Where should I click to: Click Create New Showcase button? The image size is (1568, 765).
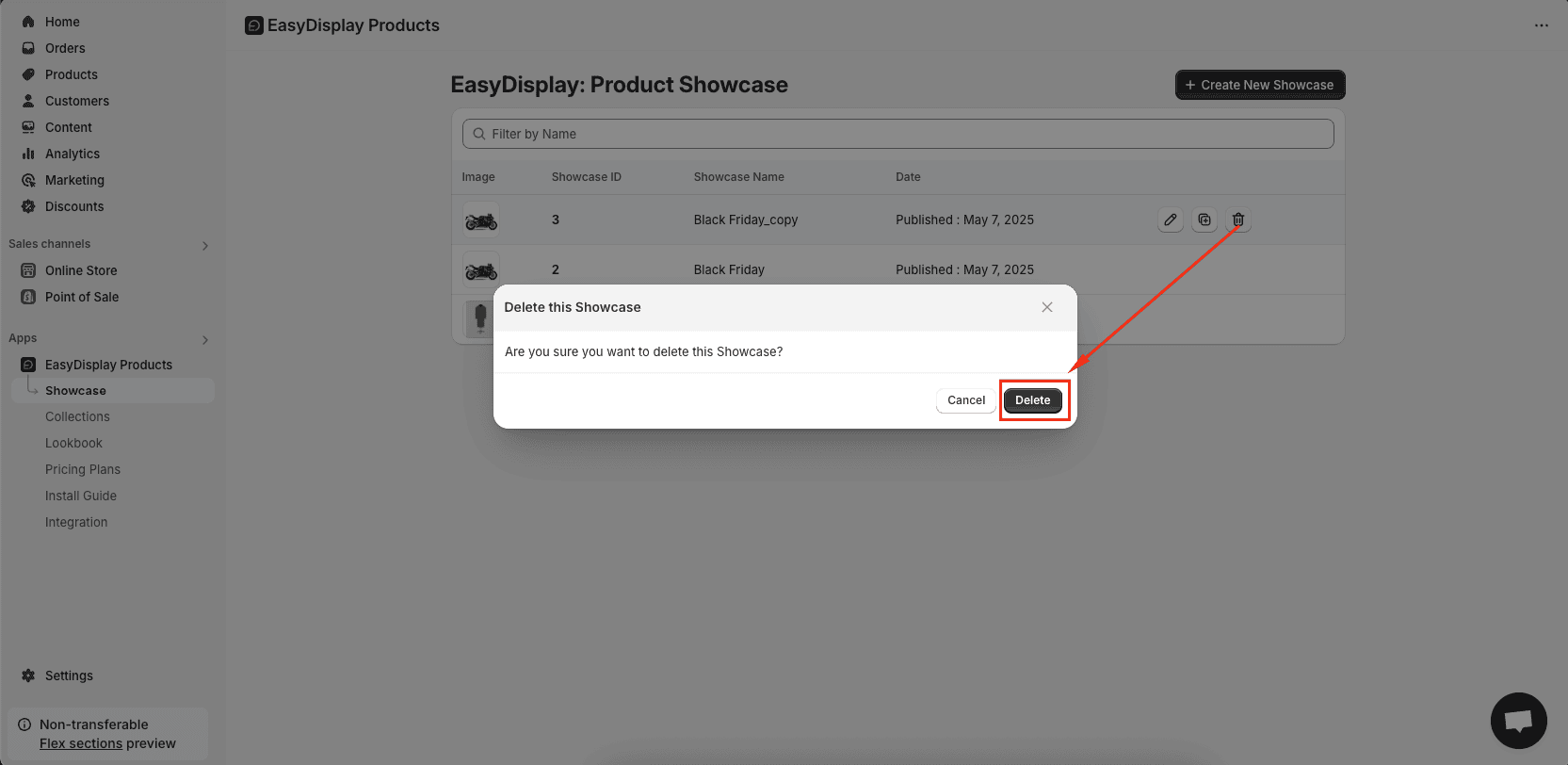pos(1260,85)
